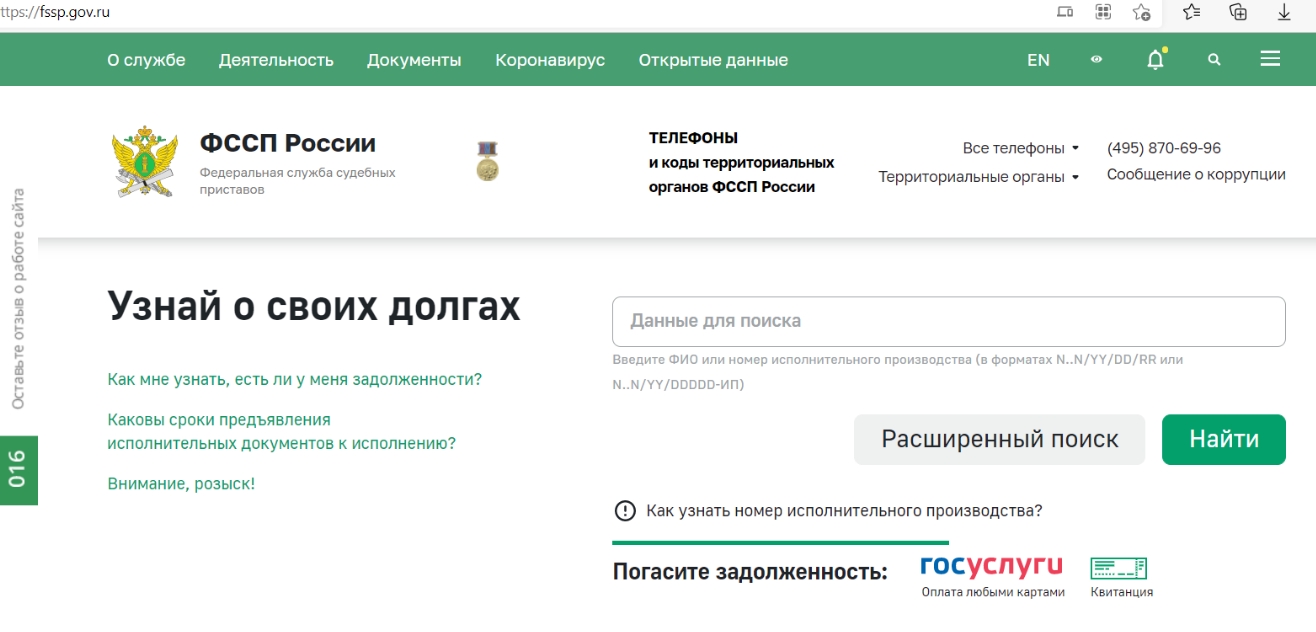1316x632 pixels.
Task: Click the Найти search button
Action: tap(1224, 440)
